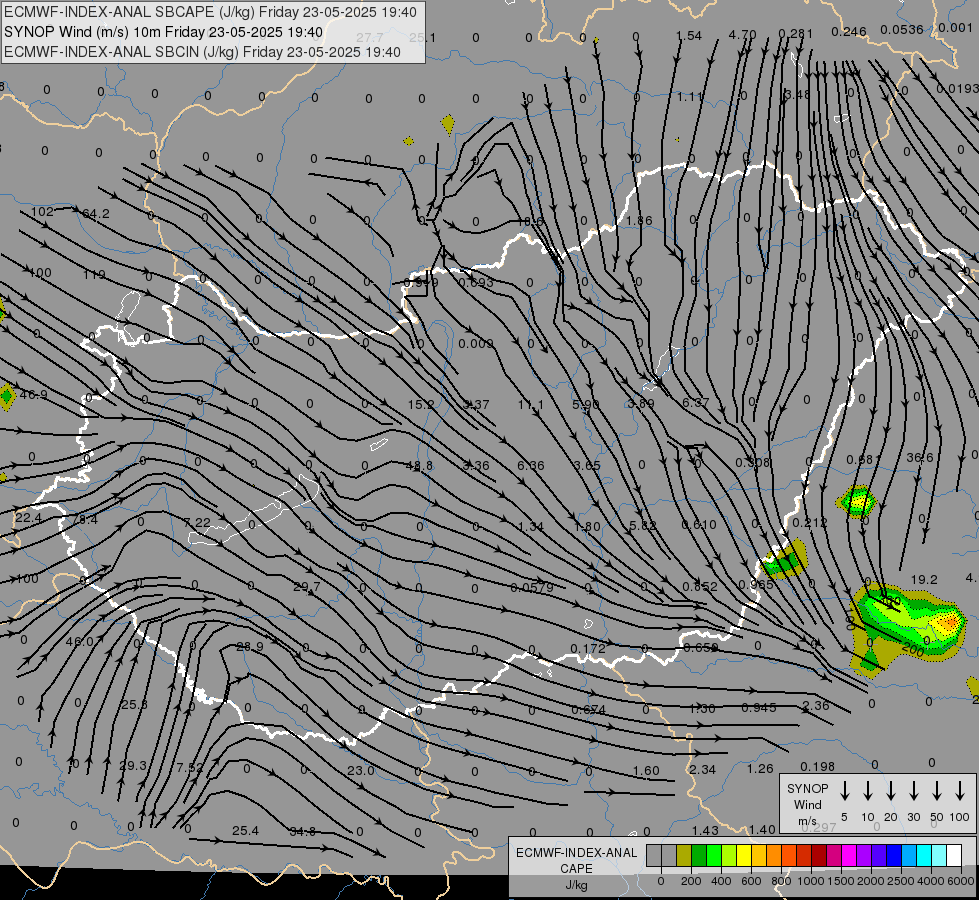Click the 1000 tick label in CAPE legend
This screenshot has width=979, height=900.
click(810, 881)
